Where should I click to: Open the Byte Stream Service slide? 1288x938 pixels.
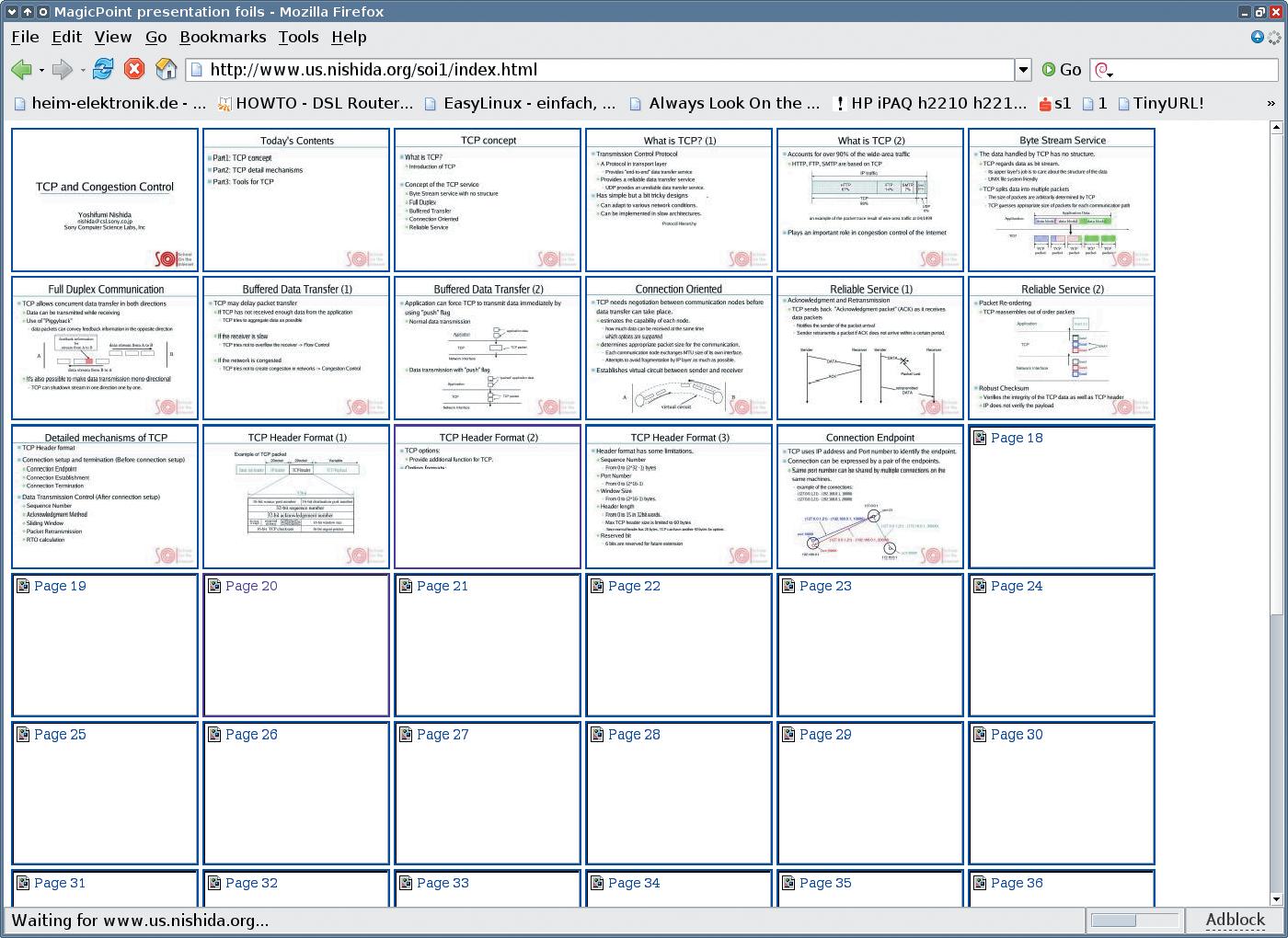1062,200
